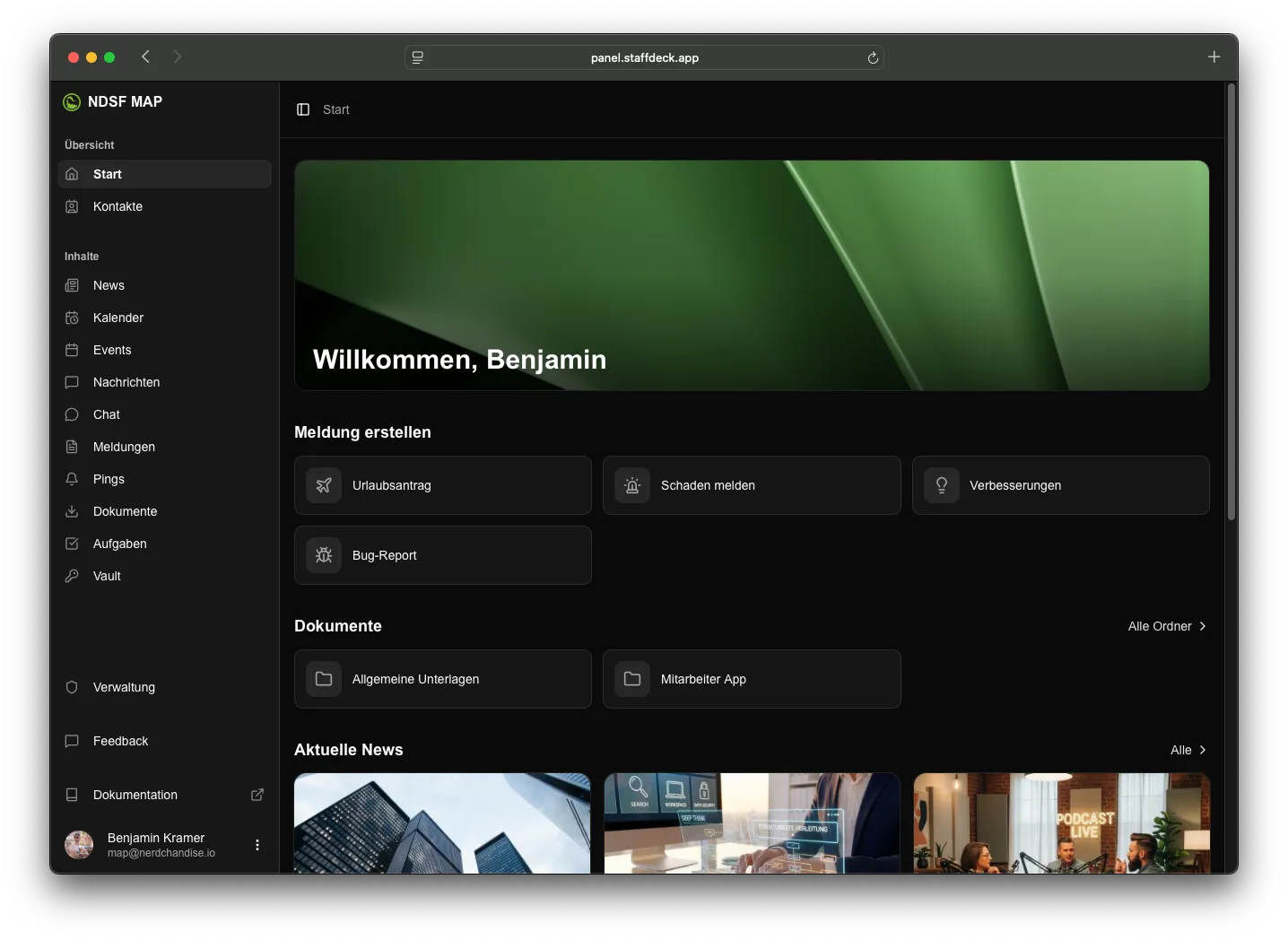This screenshot has width=1288, height=940.
Task: Click the NDSF MAP logo icon
Action: coord(72,102)
